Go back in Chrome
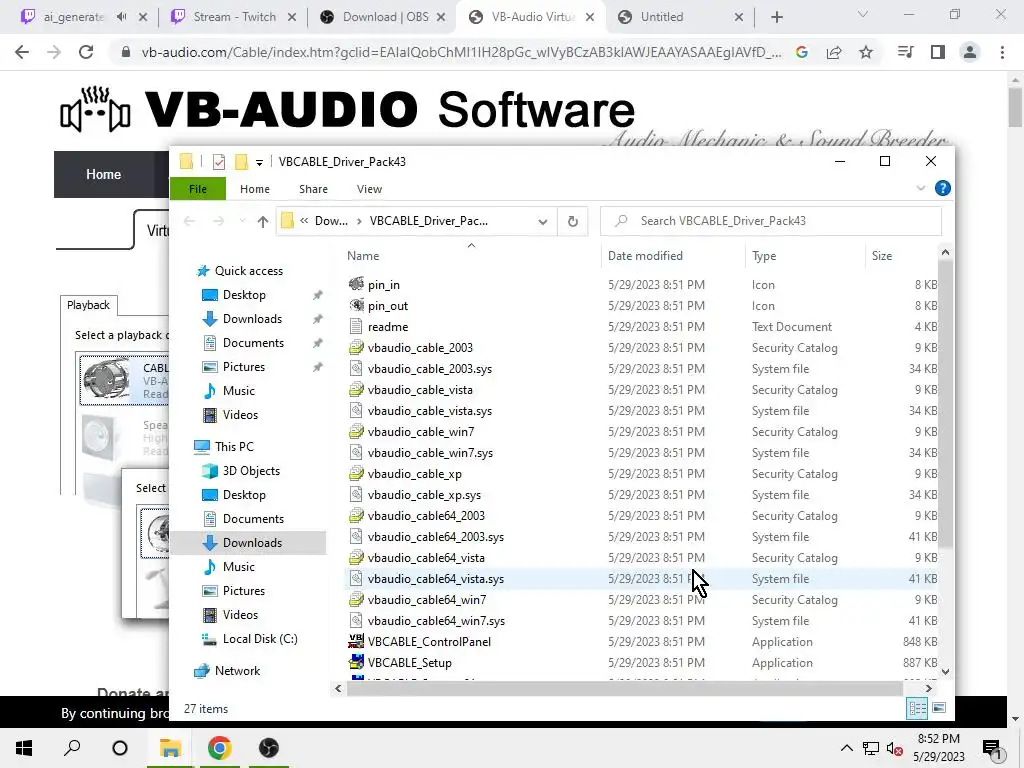Viewport: 1024px width, 768px height. (x=22, y=52)
